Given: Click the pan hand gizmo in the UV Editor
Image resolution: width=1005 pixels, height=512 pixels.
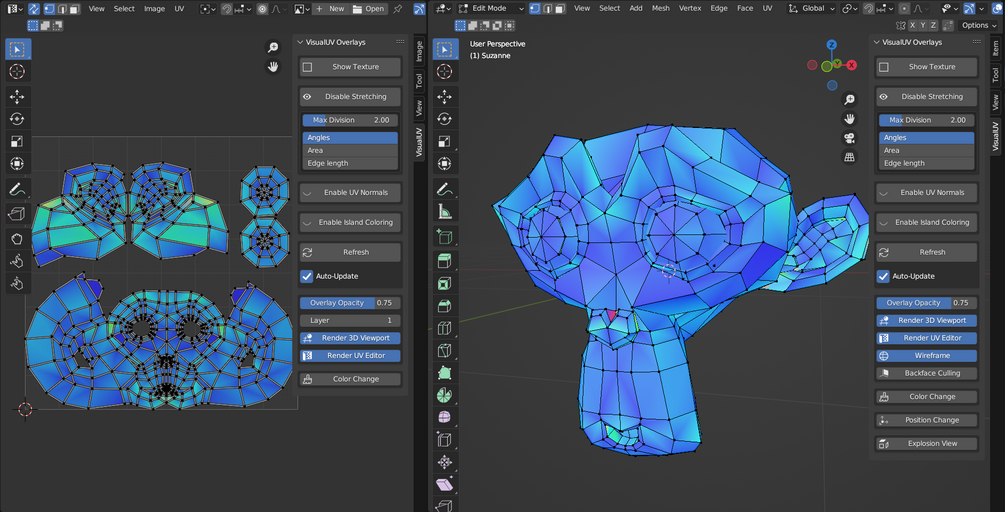Looking at the screenshot, I should 273,67.
